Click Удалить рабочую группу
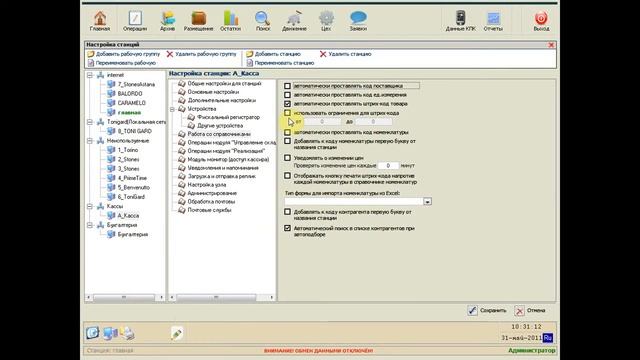 coord(201,54)
